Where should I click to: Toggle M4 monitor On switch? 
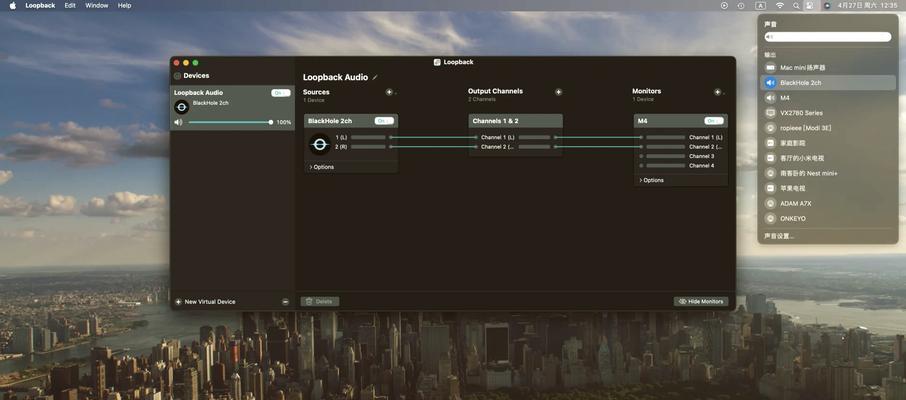click(714, 121)
